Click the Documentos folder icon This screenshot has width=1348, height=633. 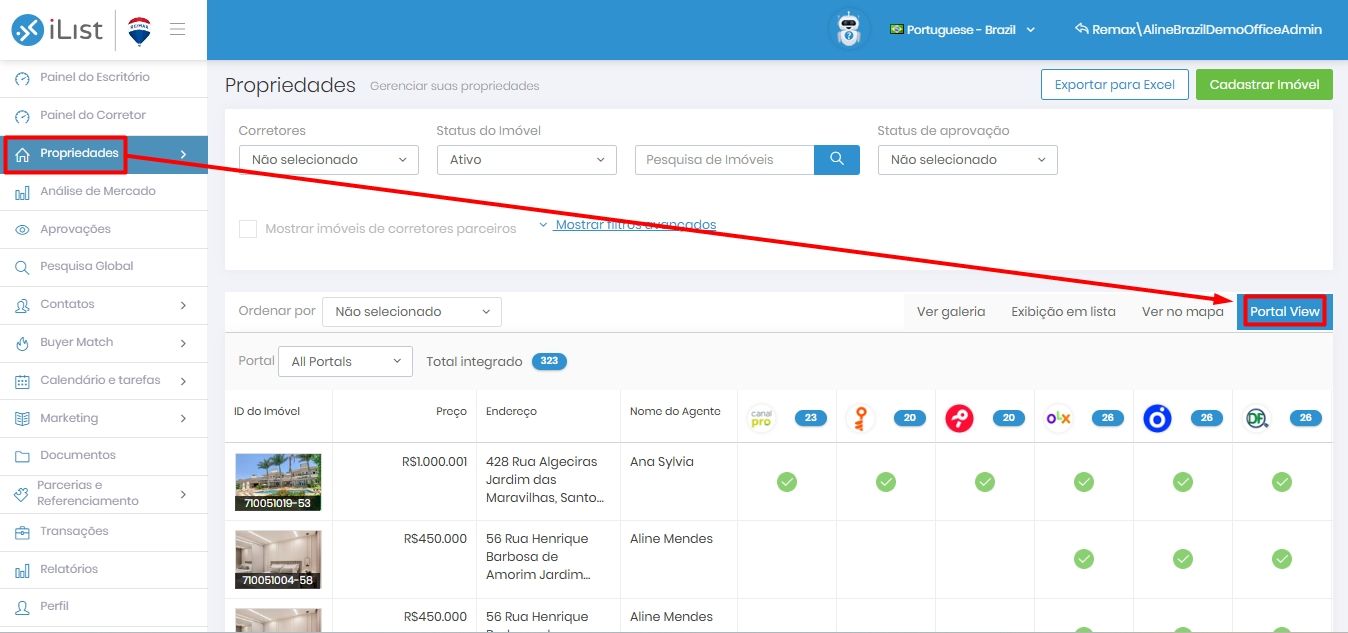[x=22, y=456]
